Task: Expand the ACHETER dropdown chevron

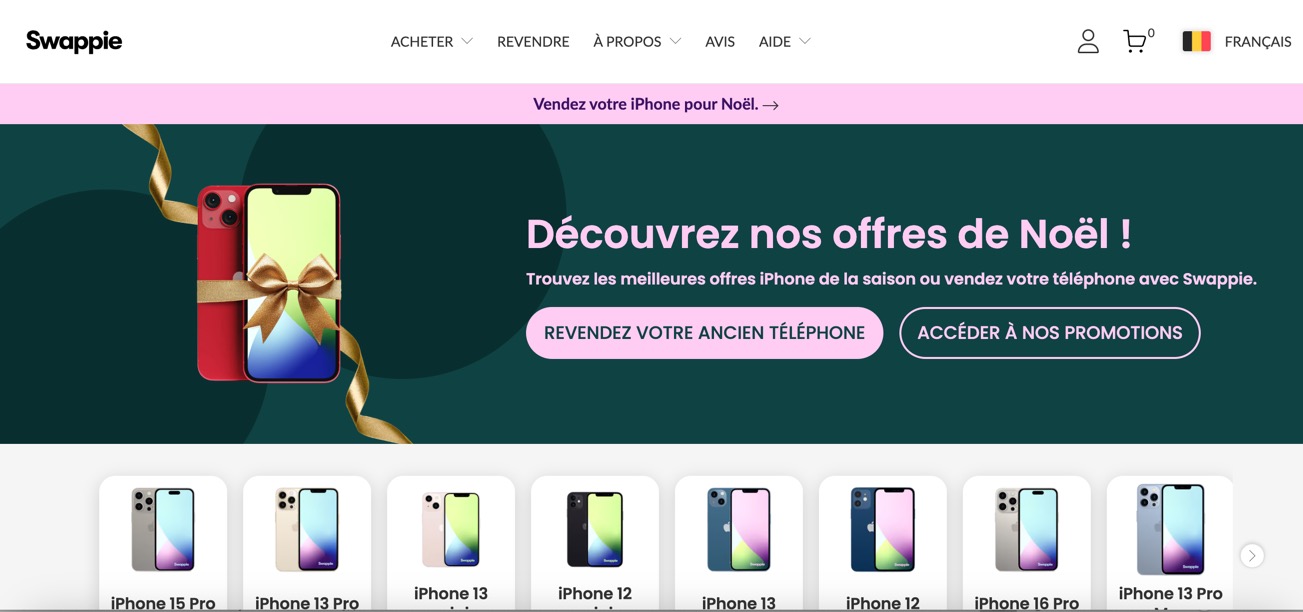Action: click(x=467, y=41)
